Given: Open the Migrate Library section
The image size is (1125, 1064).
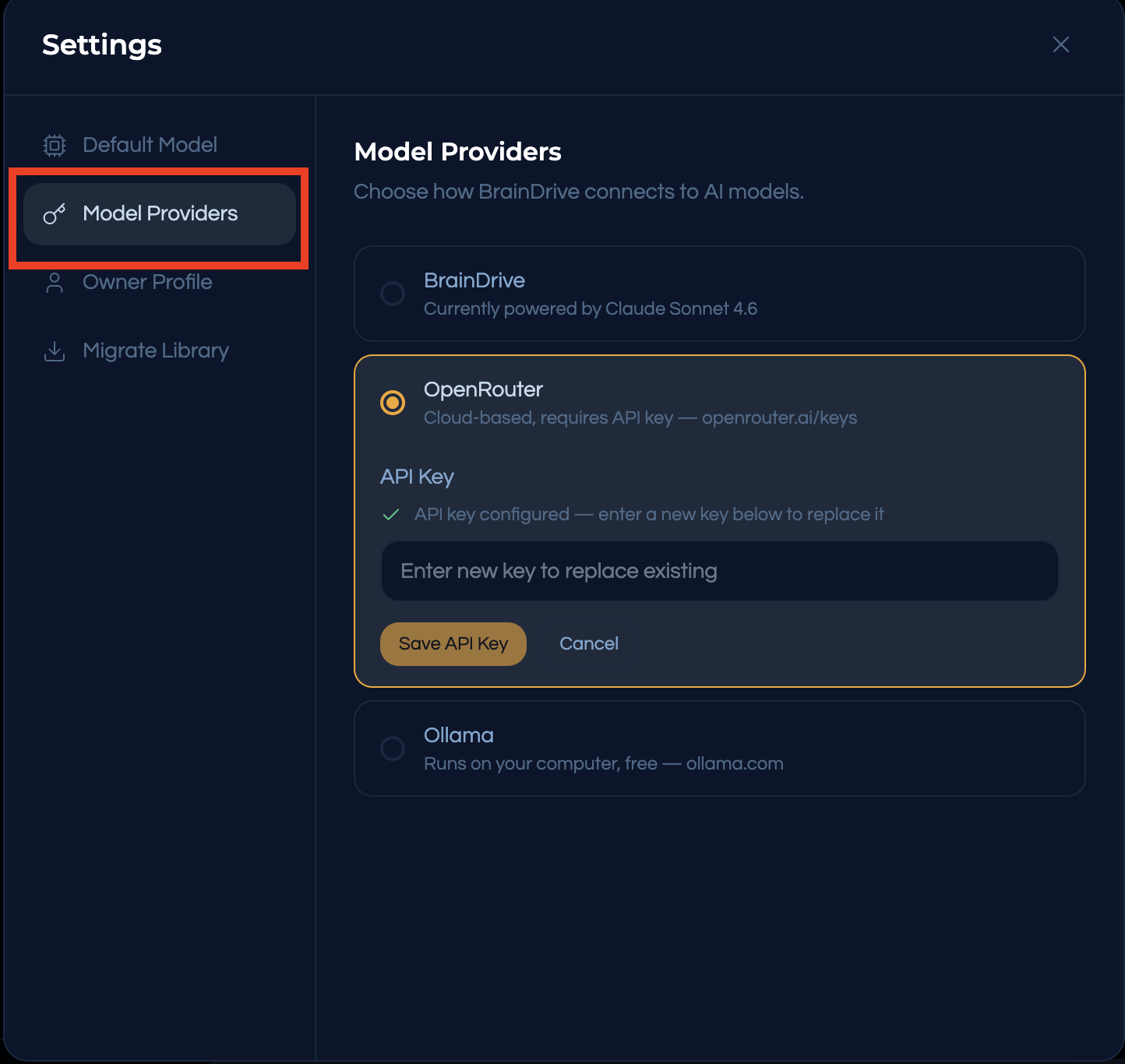Looking at the screenshot, I should coord(156,351).
